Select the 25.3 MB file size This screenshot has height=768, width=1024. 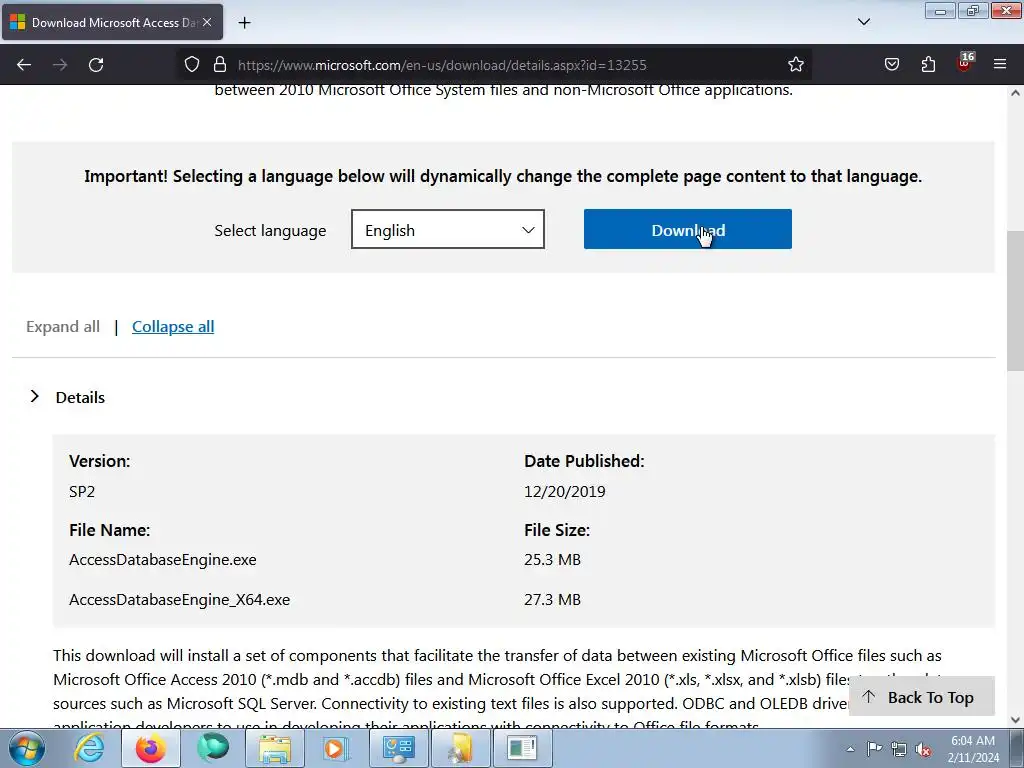pos(552,560)
